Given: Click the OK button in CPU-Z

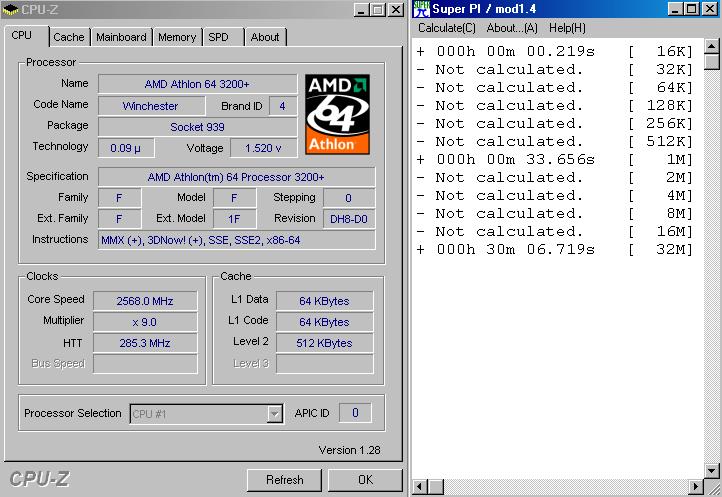Looking at the screenshot, I should 365,480.
